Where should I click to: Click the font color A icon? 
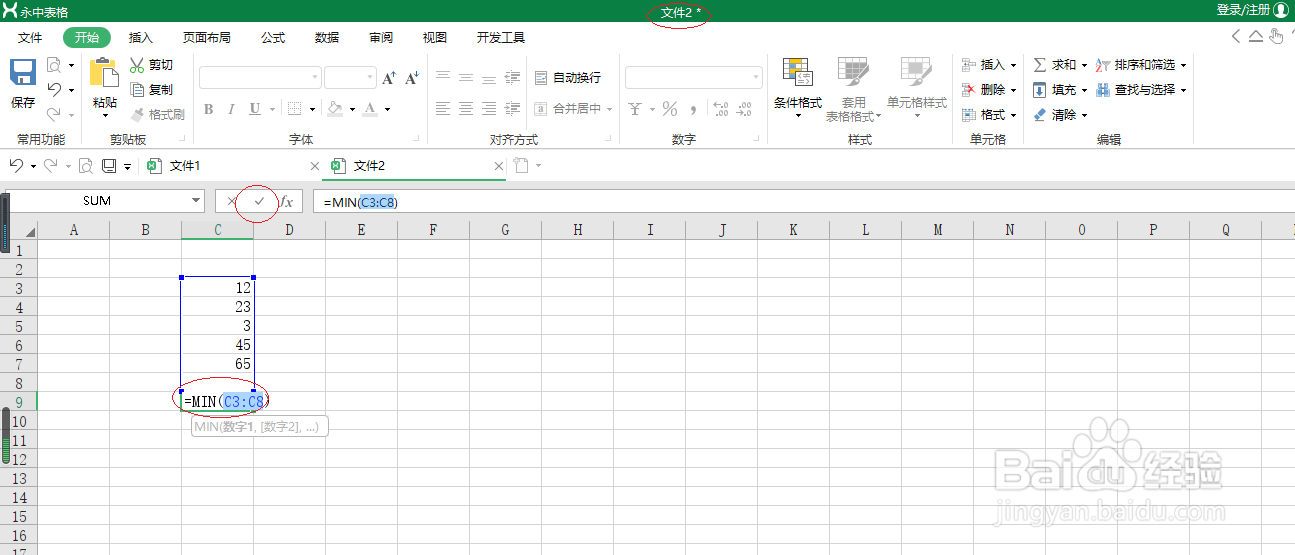pos(370,108)
